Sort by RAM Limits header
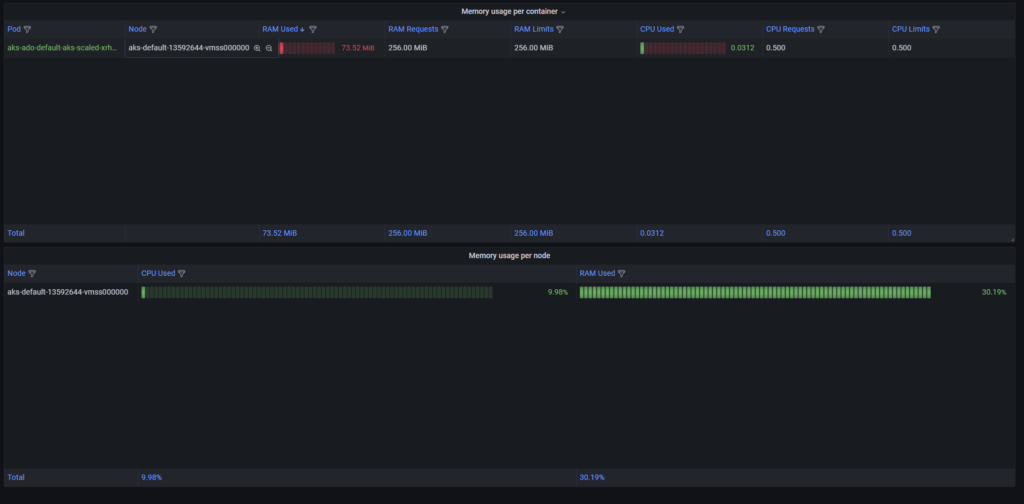 (534, 29)
